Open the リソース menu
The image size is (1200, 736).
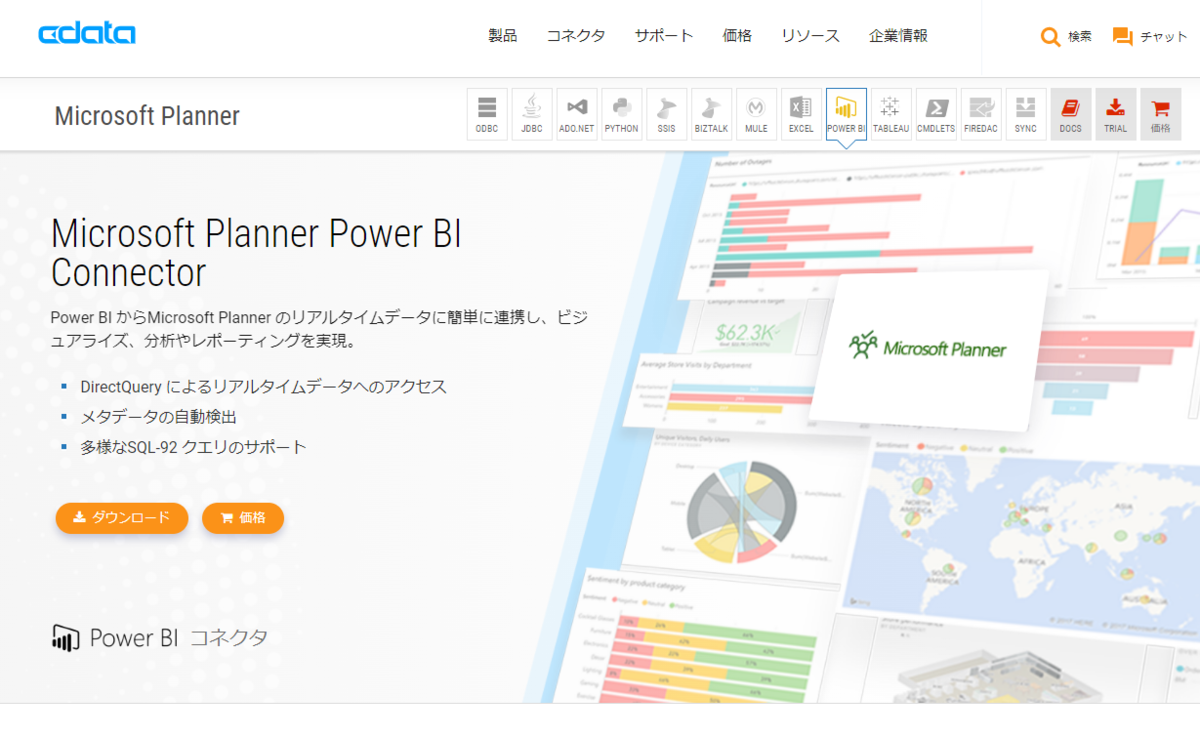(810, 36)
